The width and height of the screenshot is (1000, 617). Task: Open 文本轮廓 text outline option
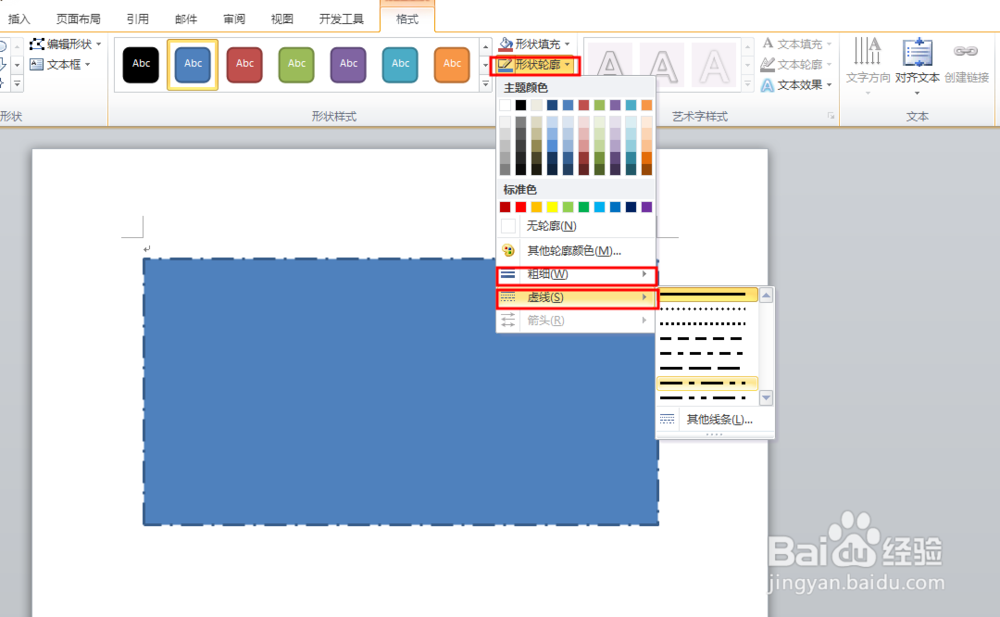click(797, 64)
